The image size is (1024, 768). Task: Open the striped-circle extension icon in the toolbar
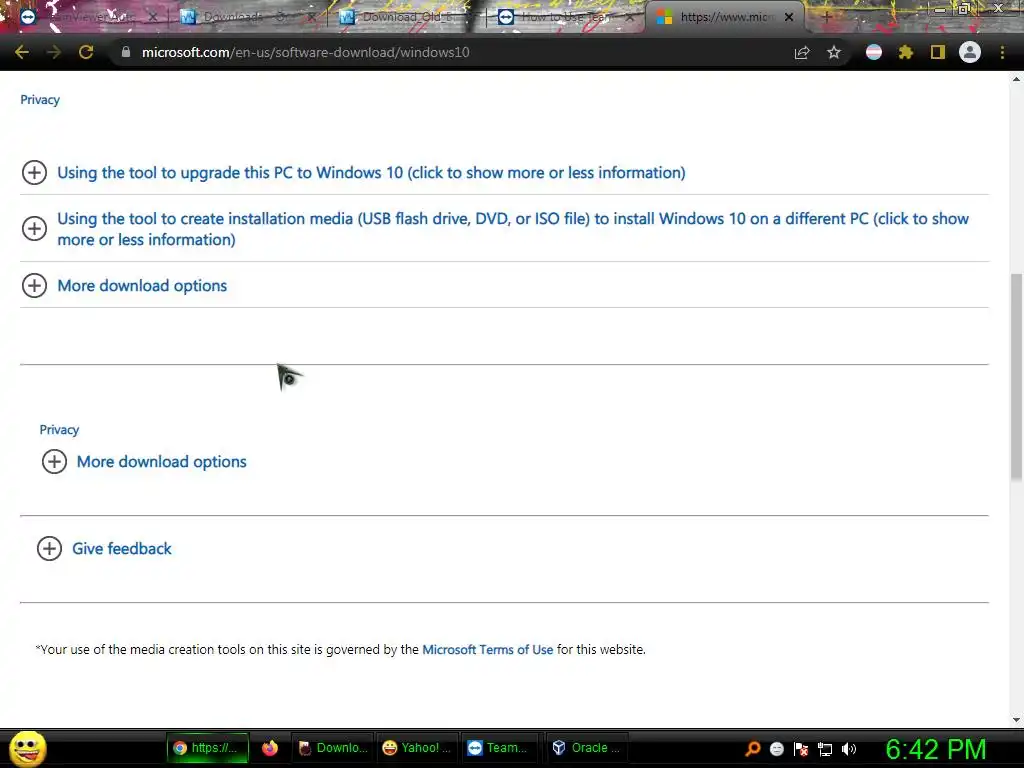click(874, 52)
